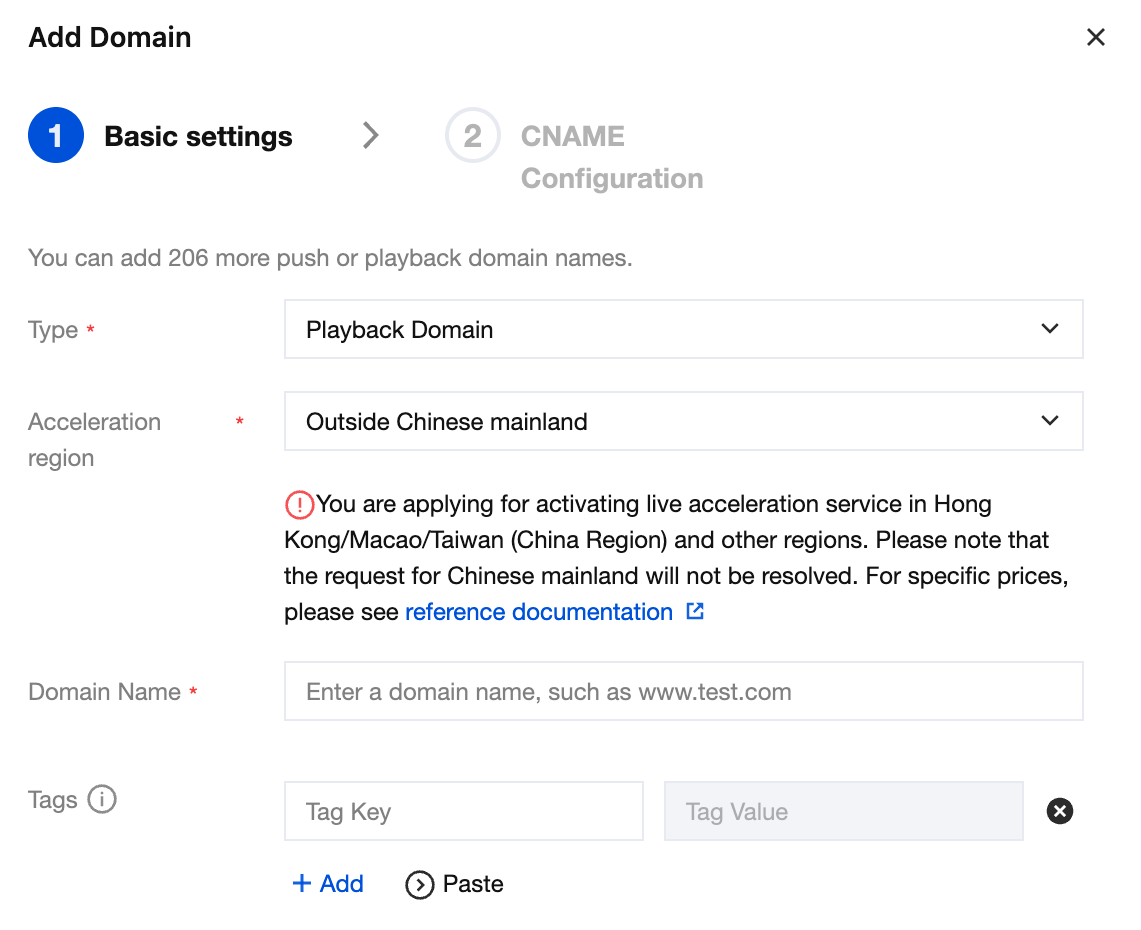Click into the Tag Key field

click(x=463, y=811)
